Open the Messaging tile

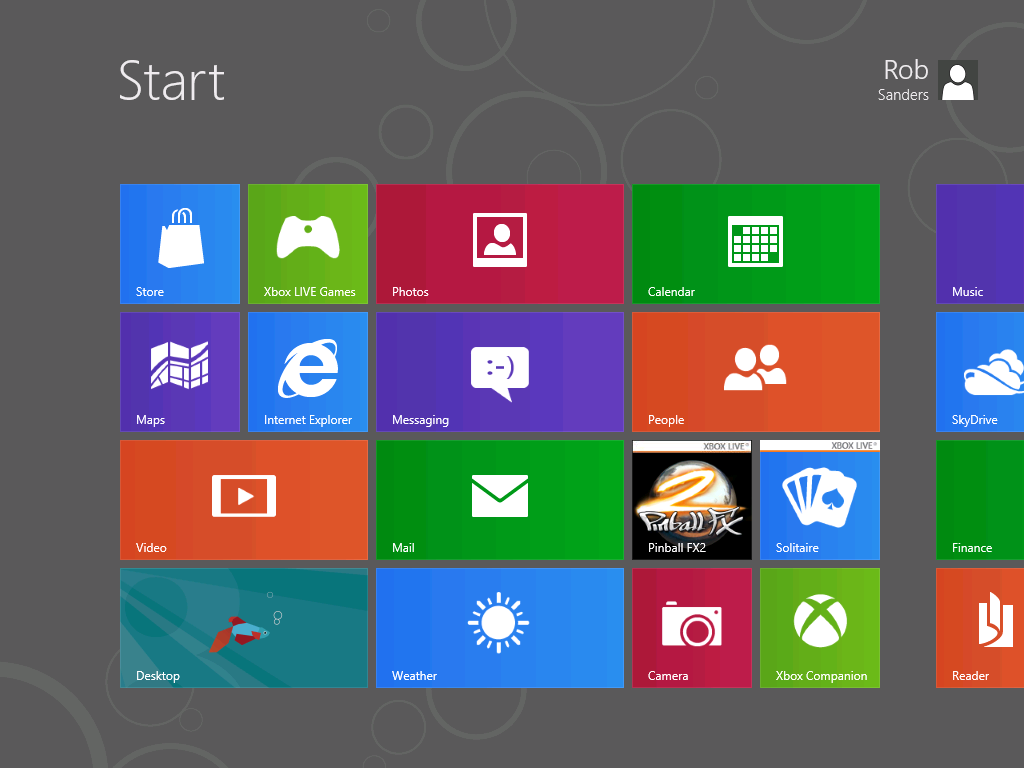[500, 371]
